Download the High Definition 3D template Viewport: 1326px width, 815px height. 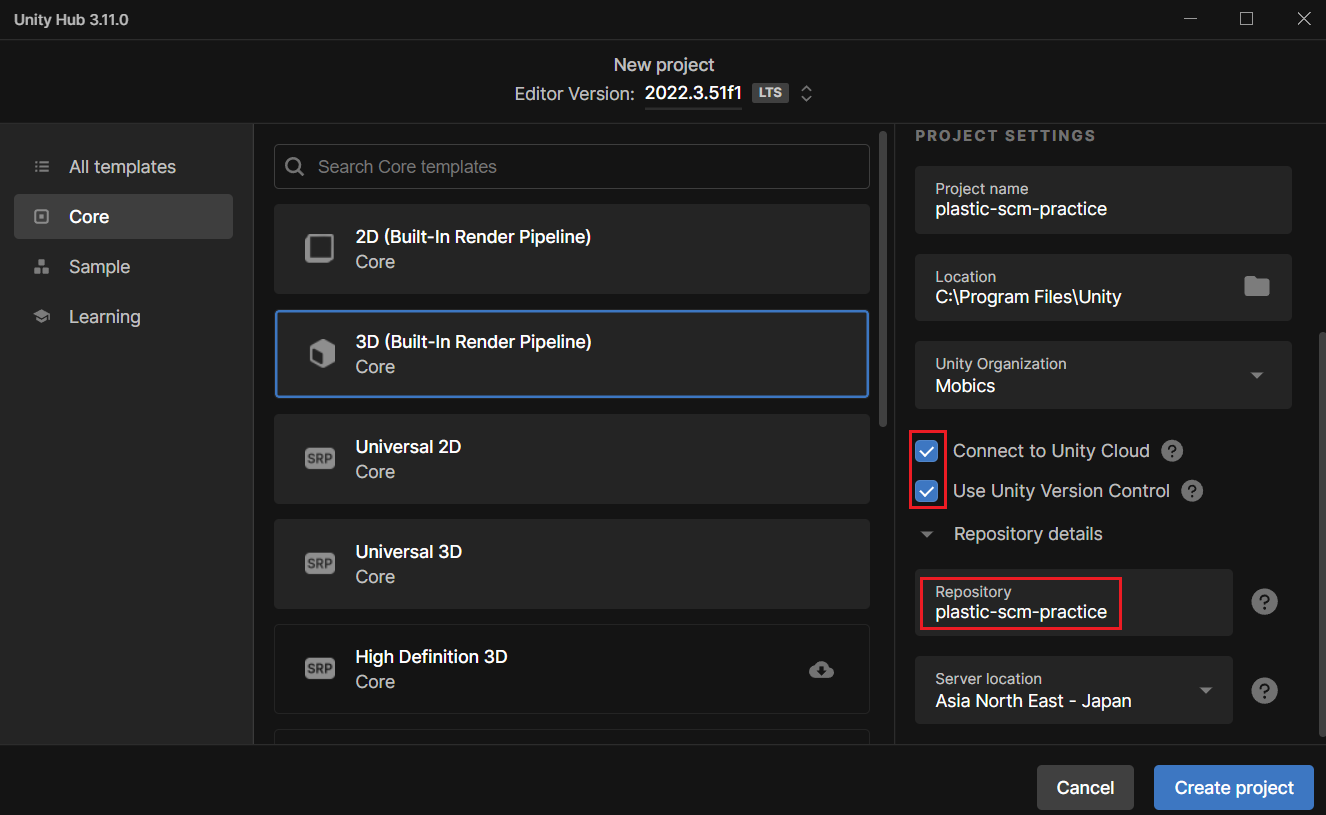[821, 670]
